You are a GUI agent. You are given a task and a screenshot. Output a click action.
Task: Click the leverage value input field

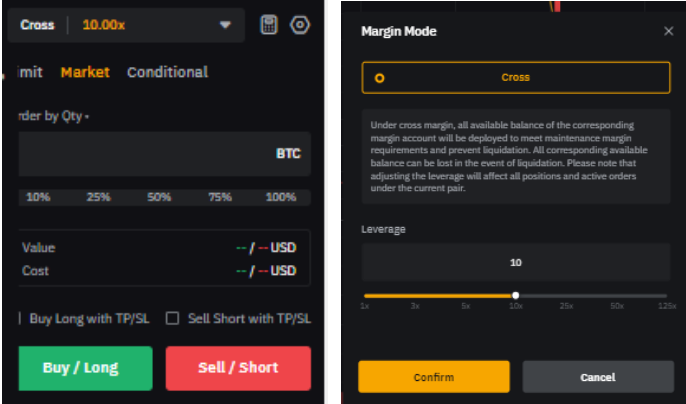tap(515, 263)
